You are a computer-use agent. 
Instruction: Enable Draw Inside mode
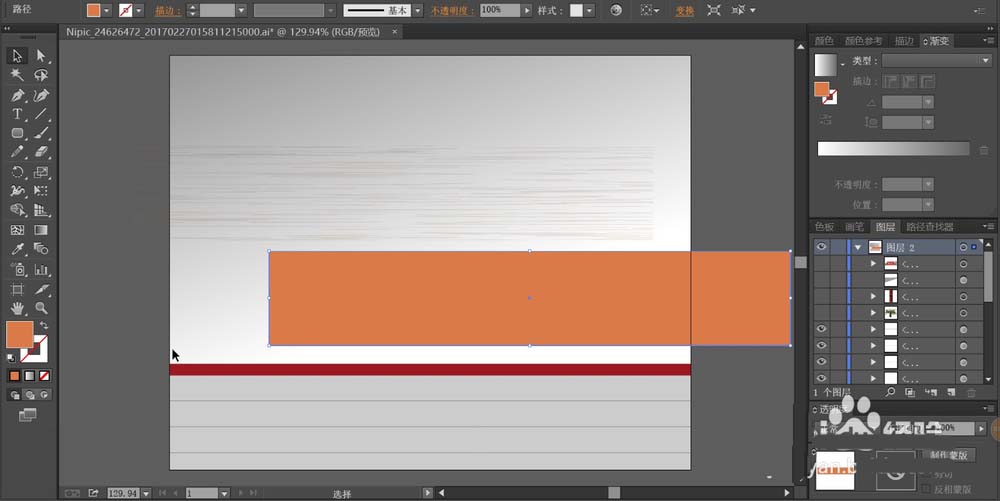[x=44, y=395]
